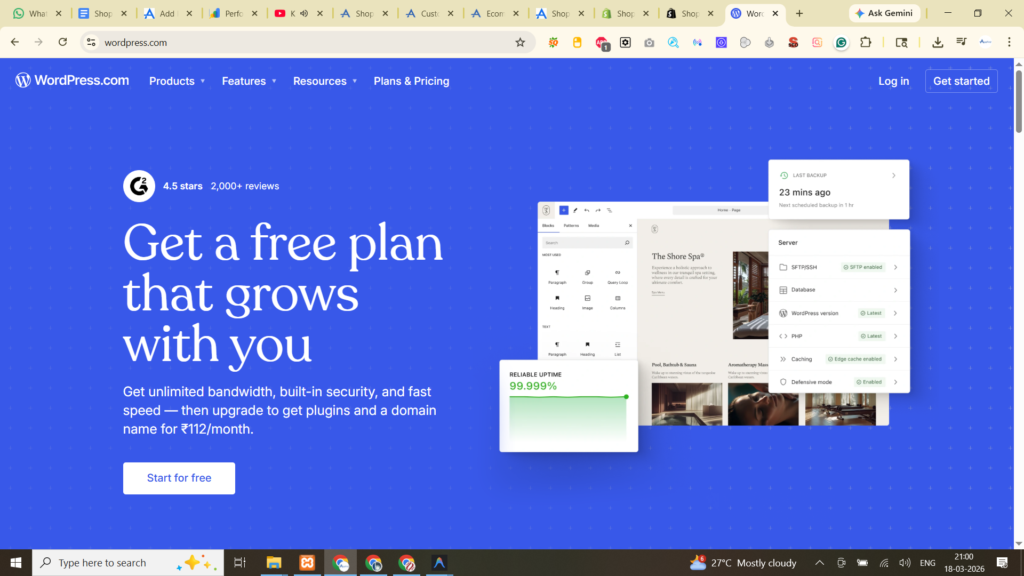Mute the YouTube tab's audio icon
Screen dimensions: 1024x576
click(304, 14)
